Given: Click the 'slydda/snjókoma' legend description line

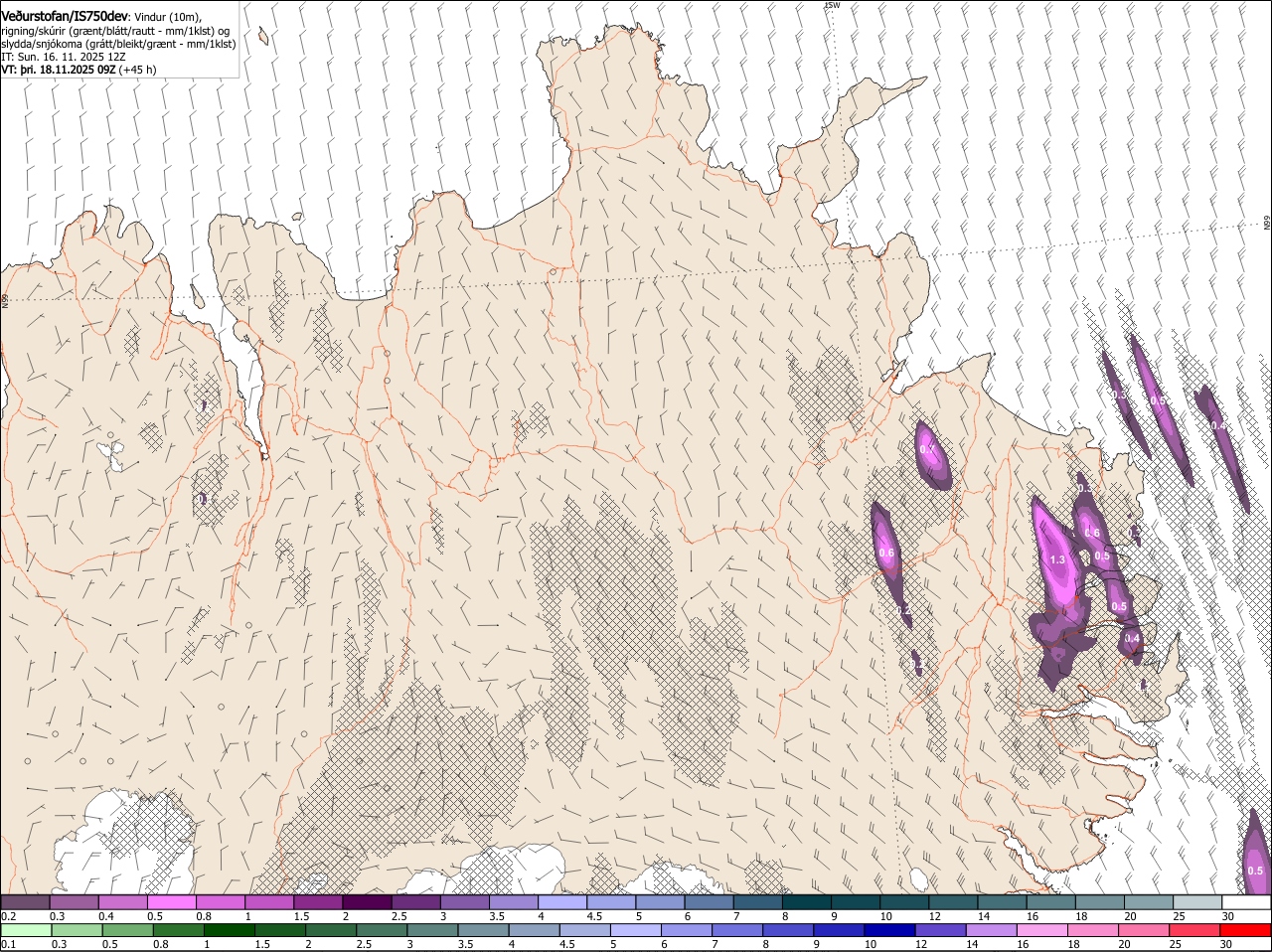Looking at the screenshot, I should pos(118,44).
